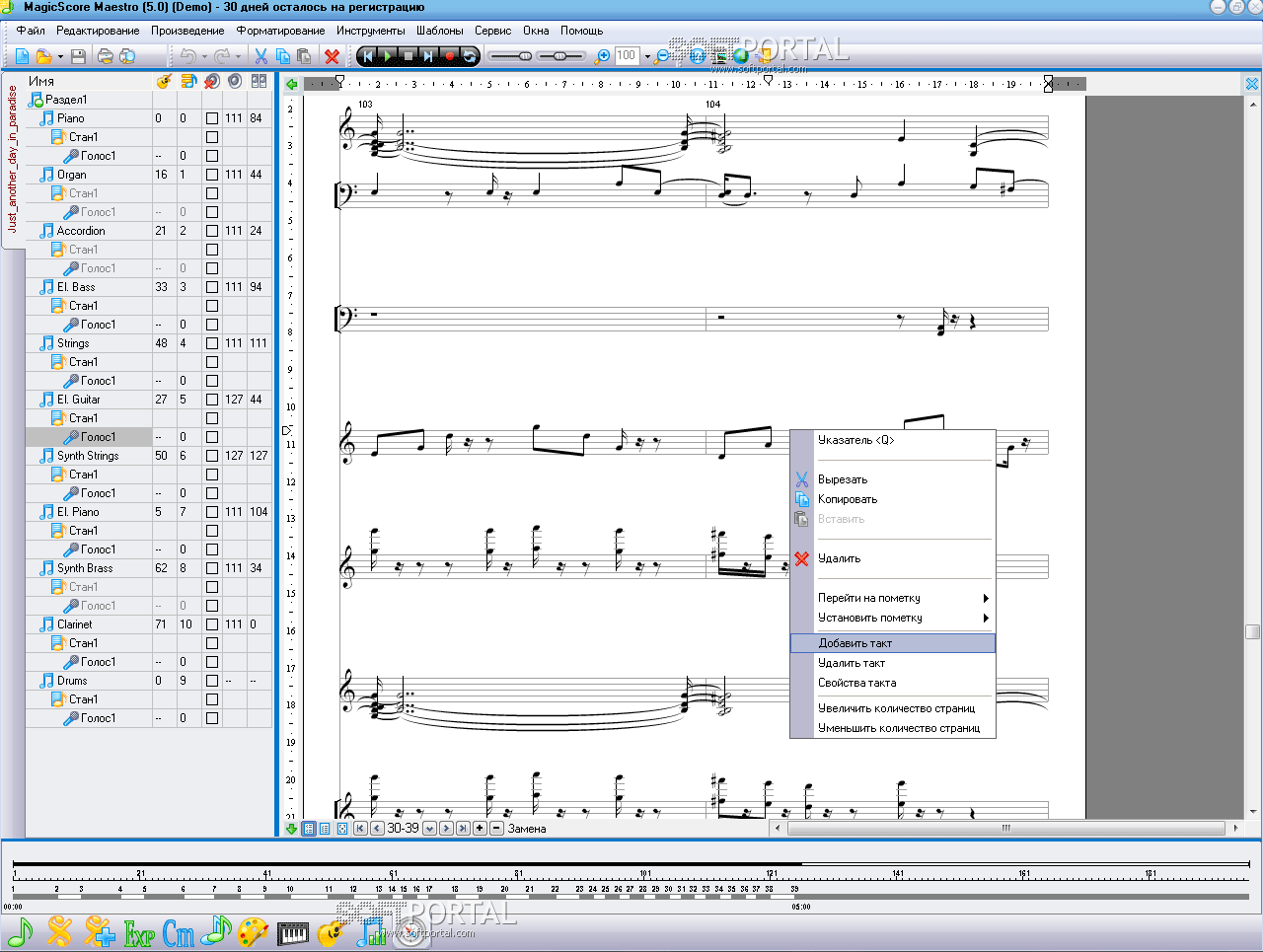This screenshot has height=952, width=1263.
Task: Click the second slider in the top toolbar
Action: (x=560, y=56)
